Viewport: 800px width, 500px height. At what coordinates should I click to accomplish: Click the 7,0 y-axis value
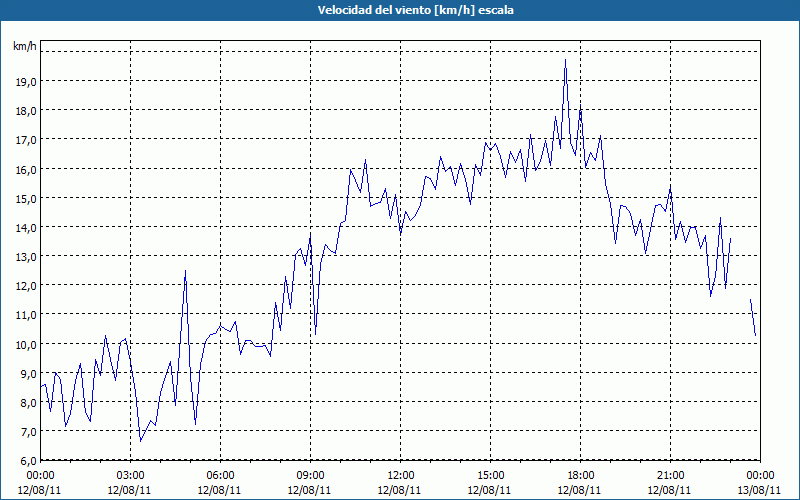(28, 431)
